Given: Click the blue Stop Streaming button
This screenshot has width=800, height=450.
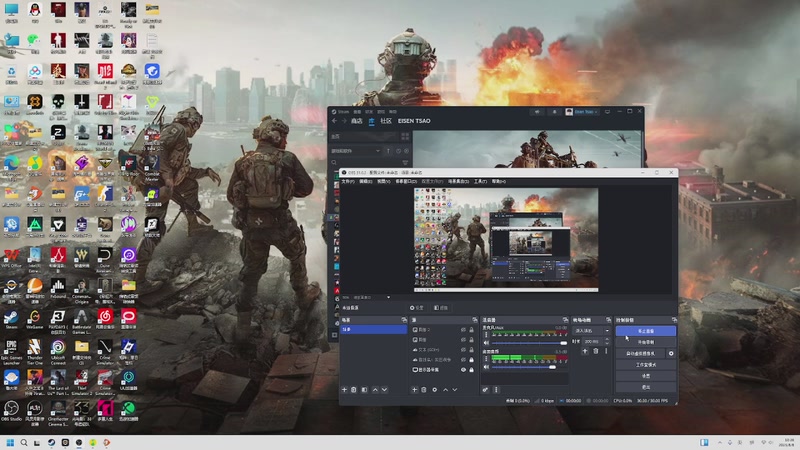Looking at the screenshot, I should [645, 331].
